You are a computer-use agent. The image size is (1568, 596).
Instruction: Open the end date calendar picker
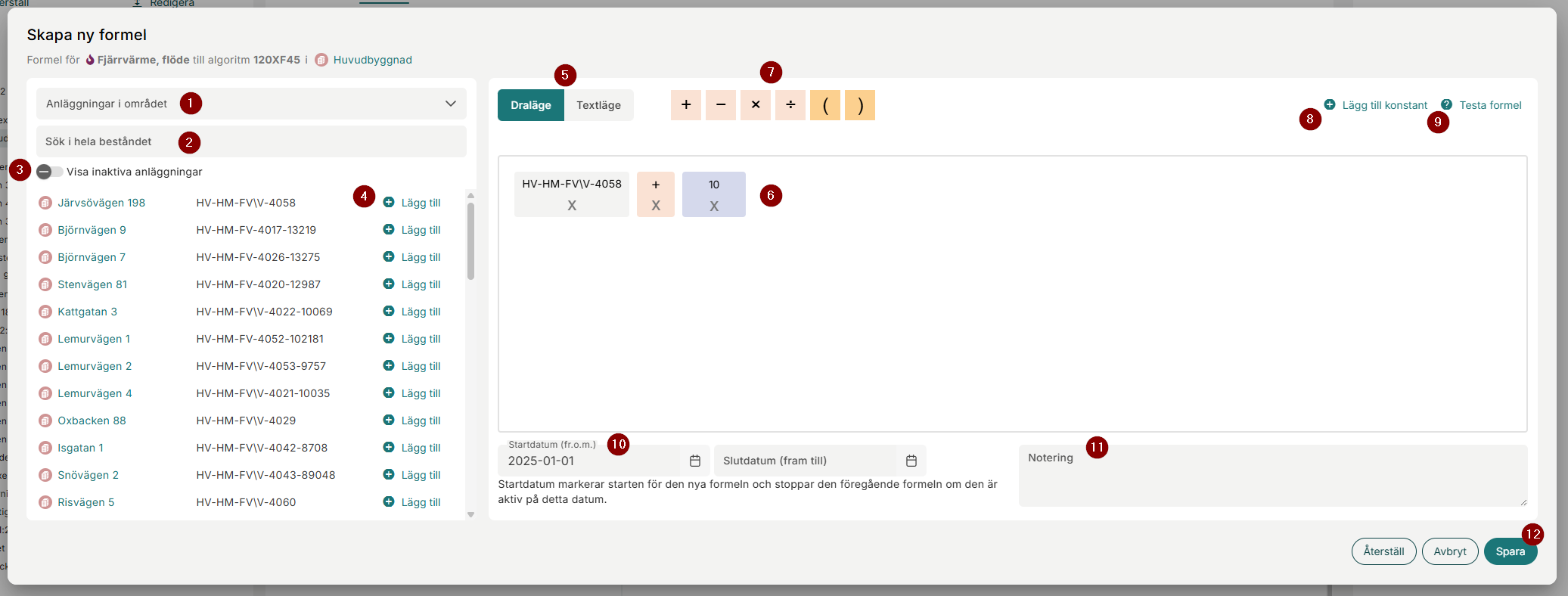pyautogui.click(x=911, y=461)
